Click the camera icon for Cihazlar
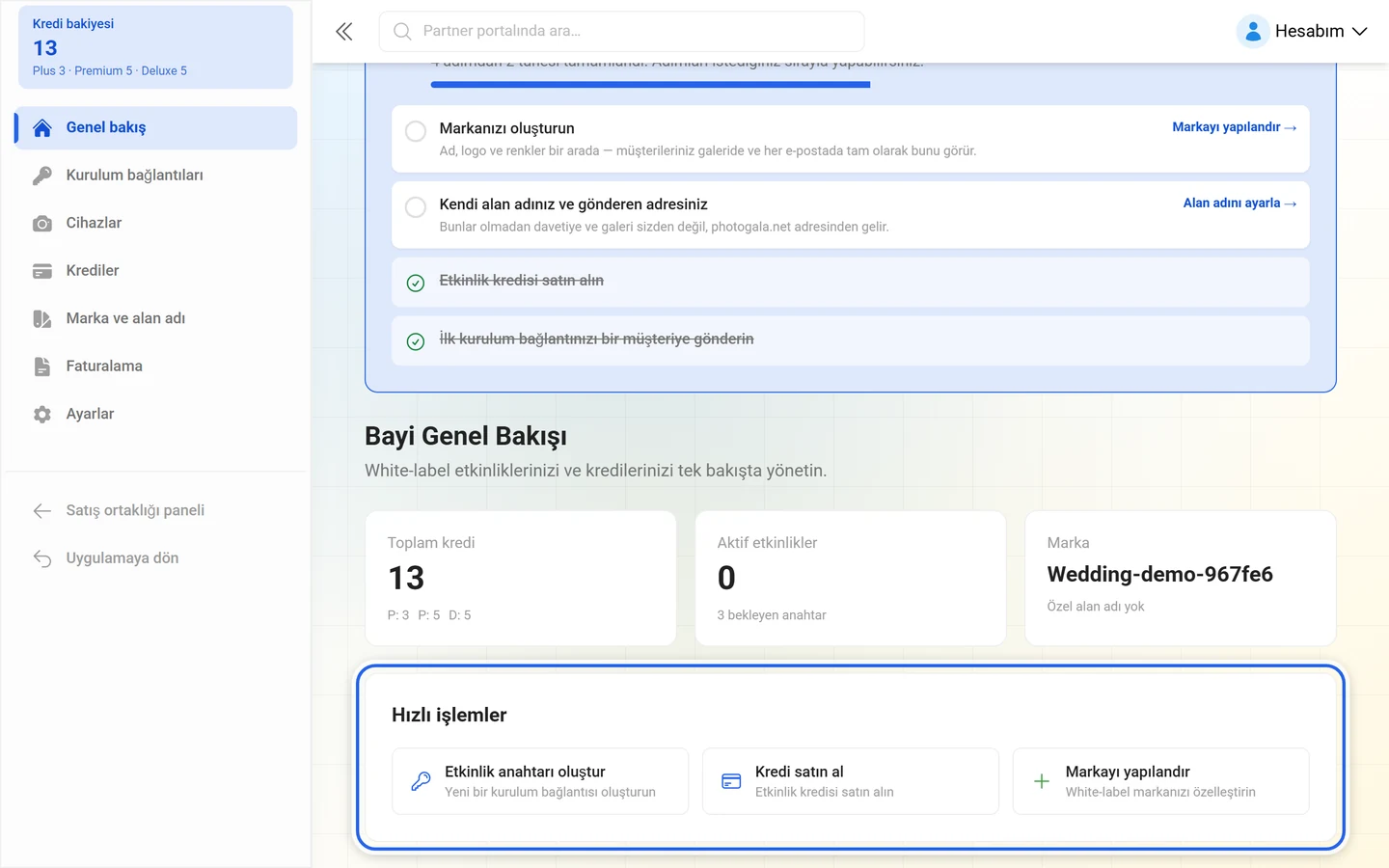The image size is (1389, 868). pos(42,224)
